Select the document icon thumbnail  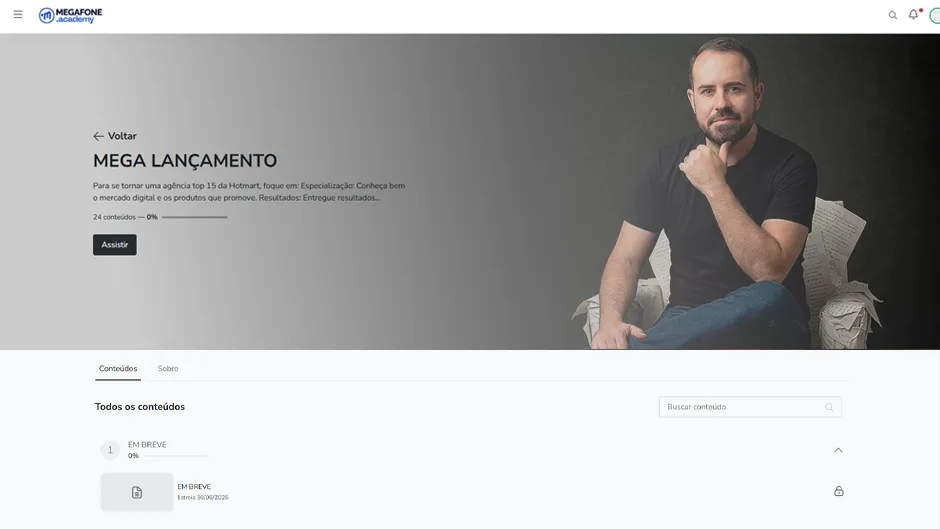[137, 492]
